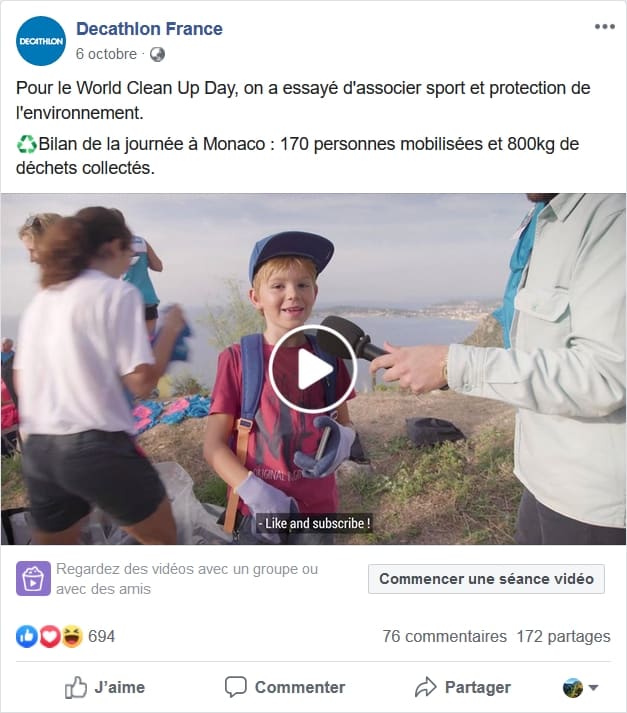Click the speech bubble comment icon
The width and height of the screenshot is (627, 713).
[x=236, y=687]
